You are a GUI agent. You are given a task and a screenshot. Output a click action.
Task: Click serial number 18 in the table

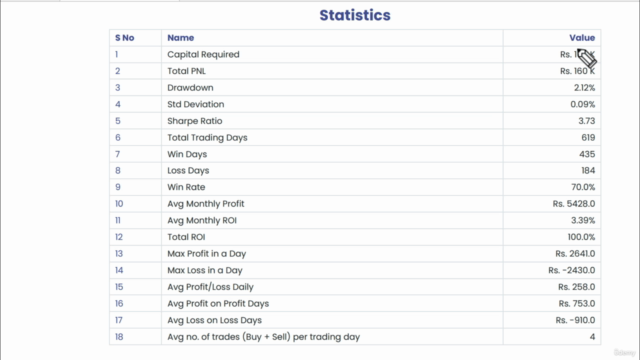[119, 337]
